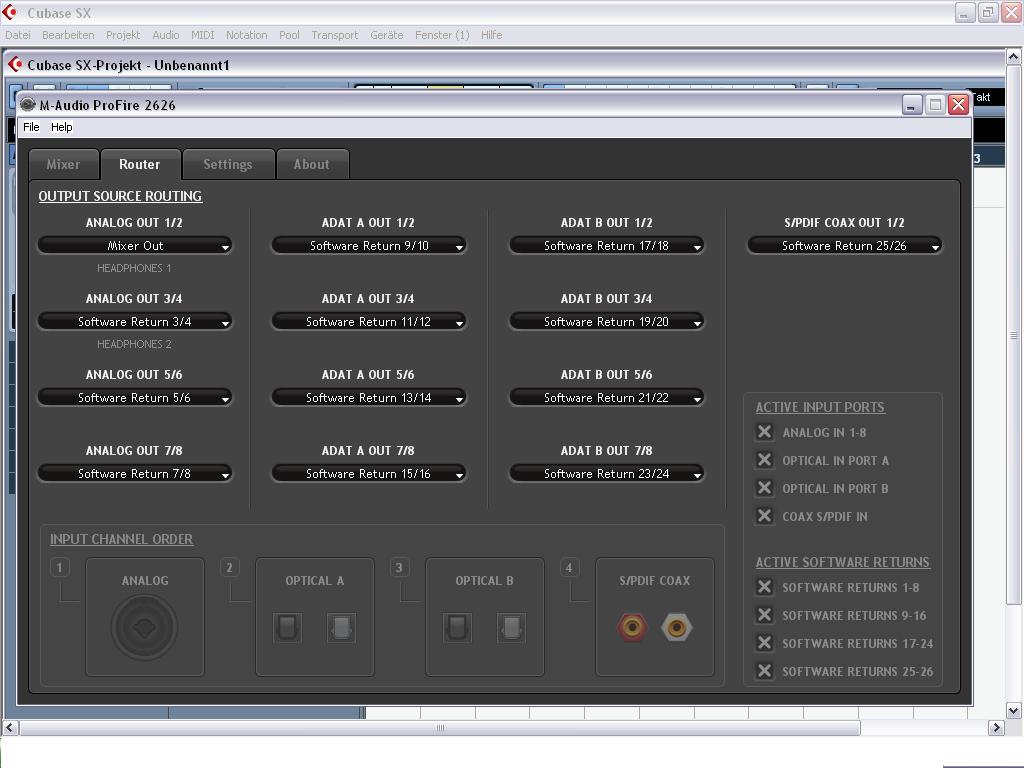Click the gray S/PDIF coax connector icon

tap(677, 628)
